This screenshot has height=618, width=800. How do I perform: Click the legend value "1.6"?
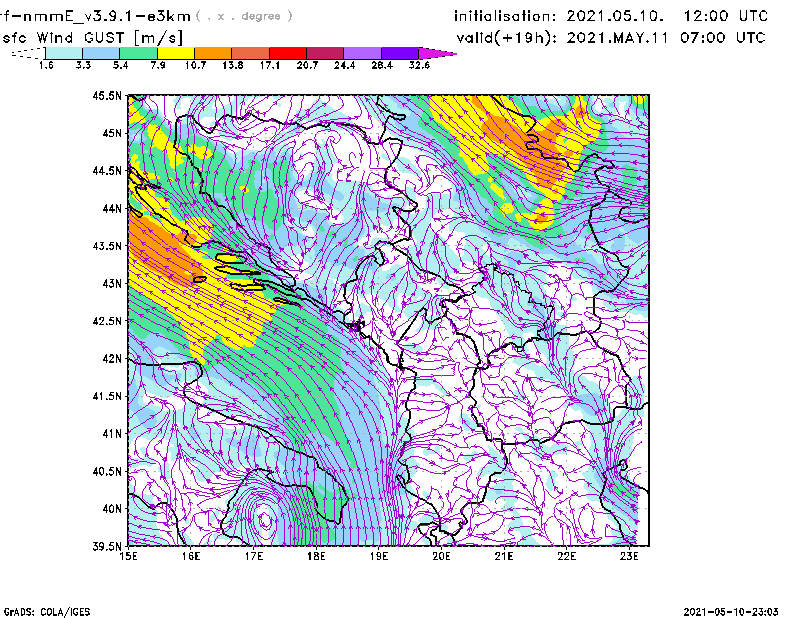point(46,65)
